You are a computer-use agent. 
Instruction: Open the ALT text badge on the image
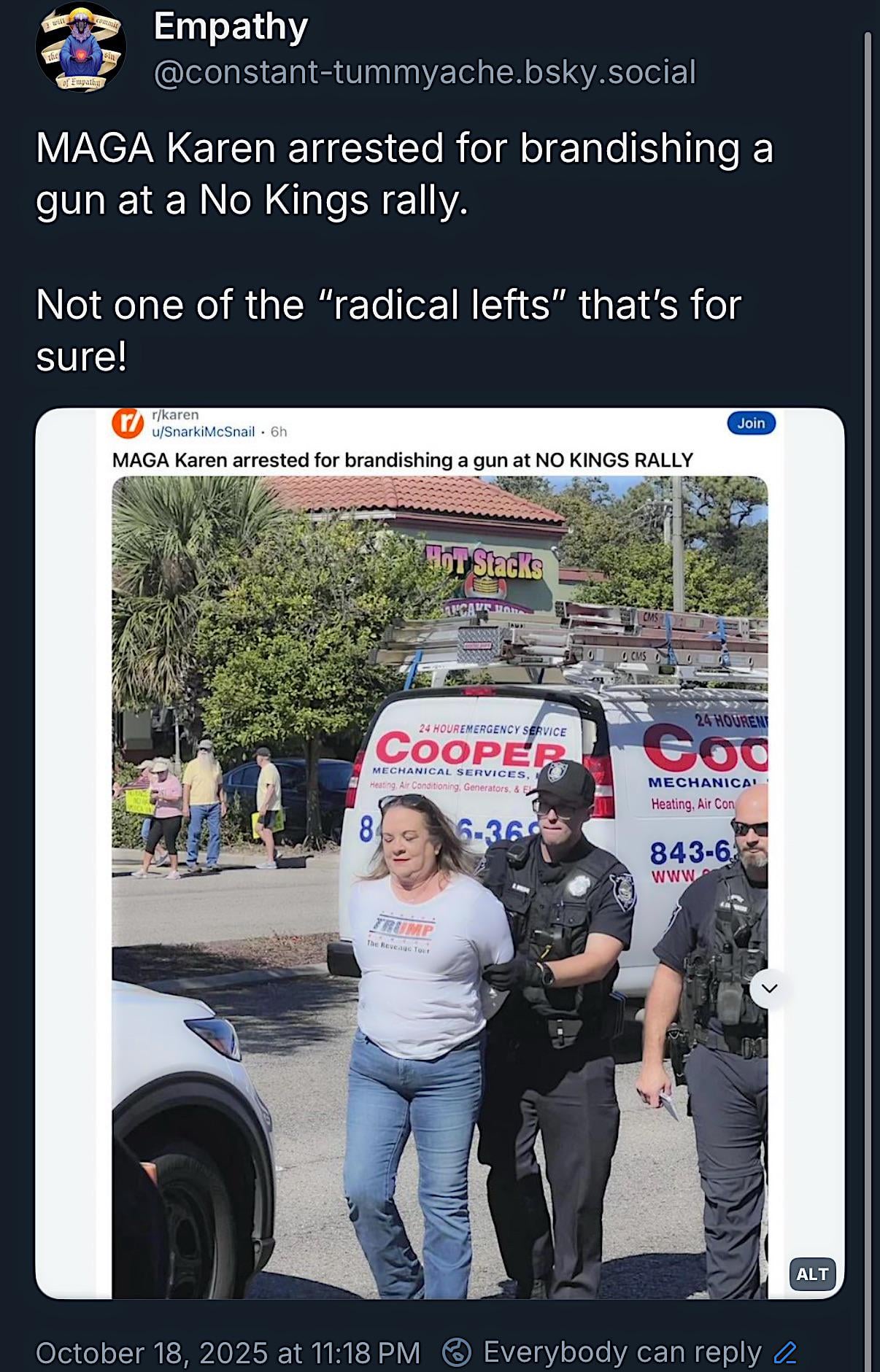pos(812,1274)
